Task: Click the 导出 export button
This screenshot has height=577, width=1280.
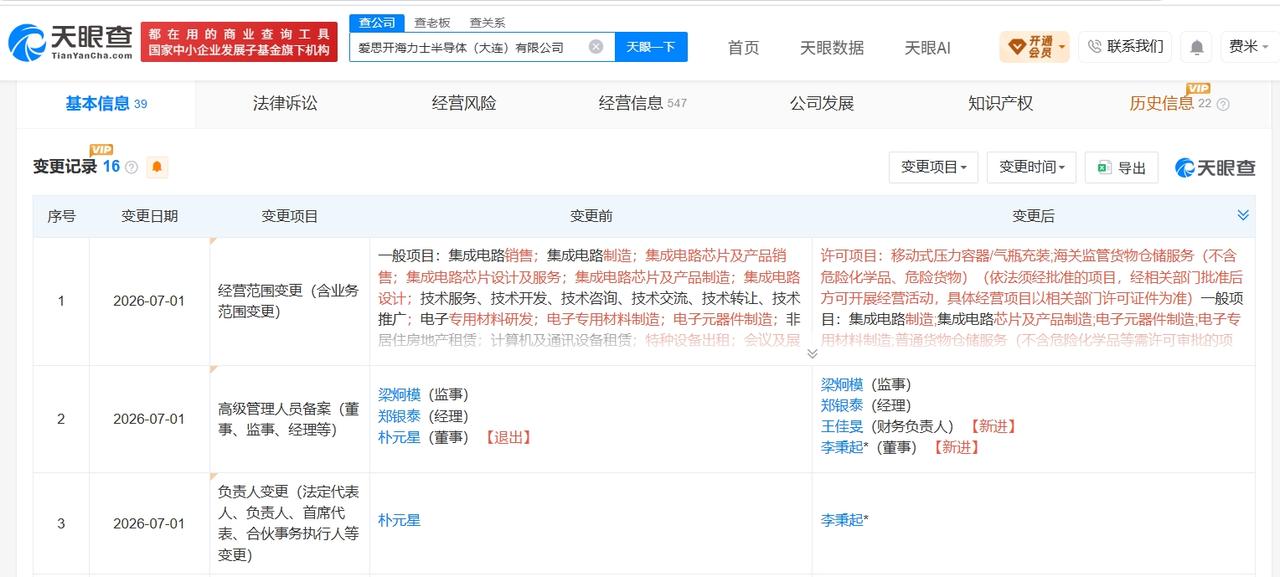Action: [x=1121, y=167]
